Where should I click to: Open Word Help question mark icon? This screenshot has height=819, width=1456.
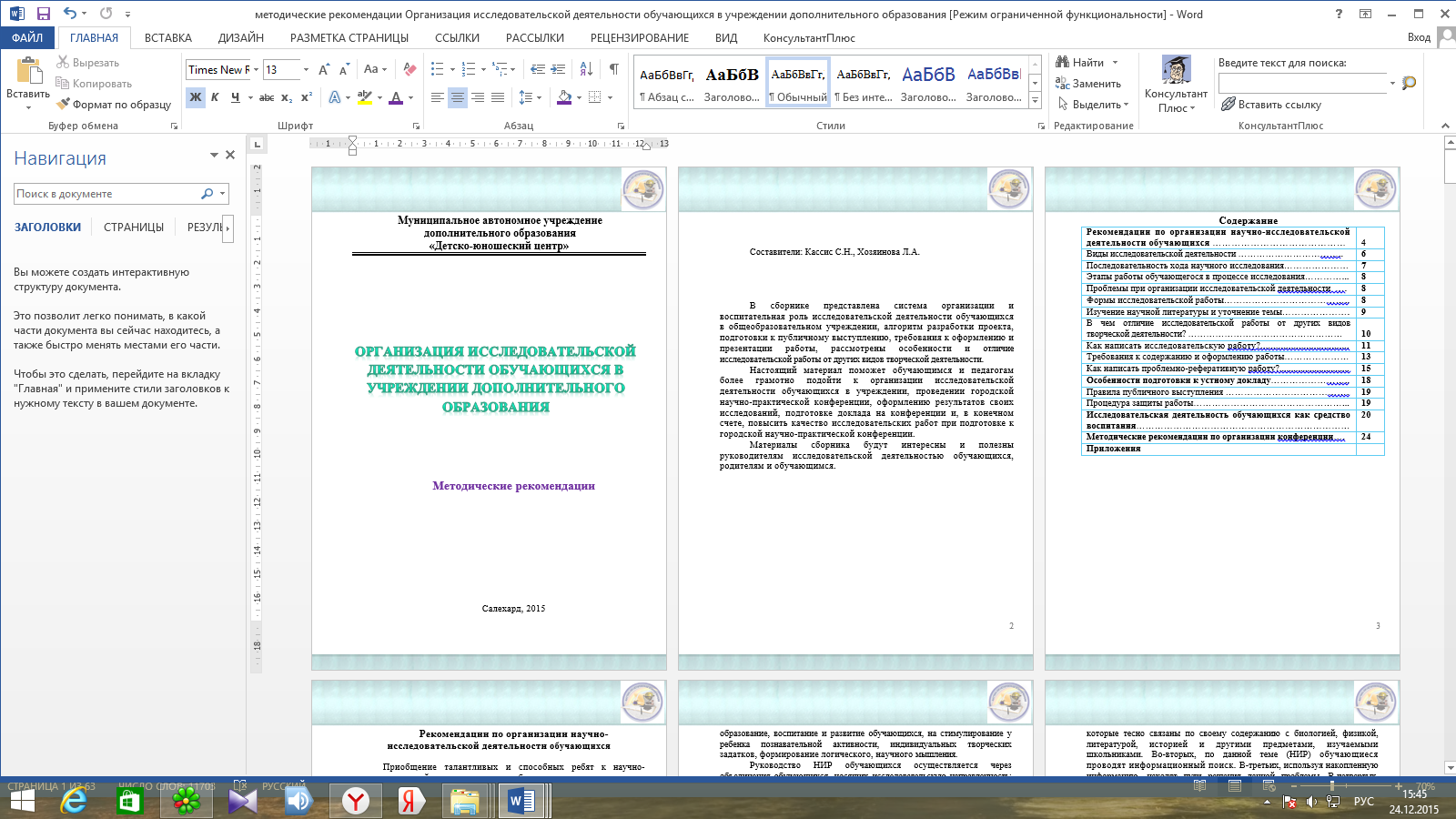1339,14
